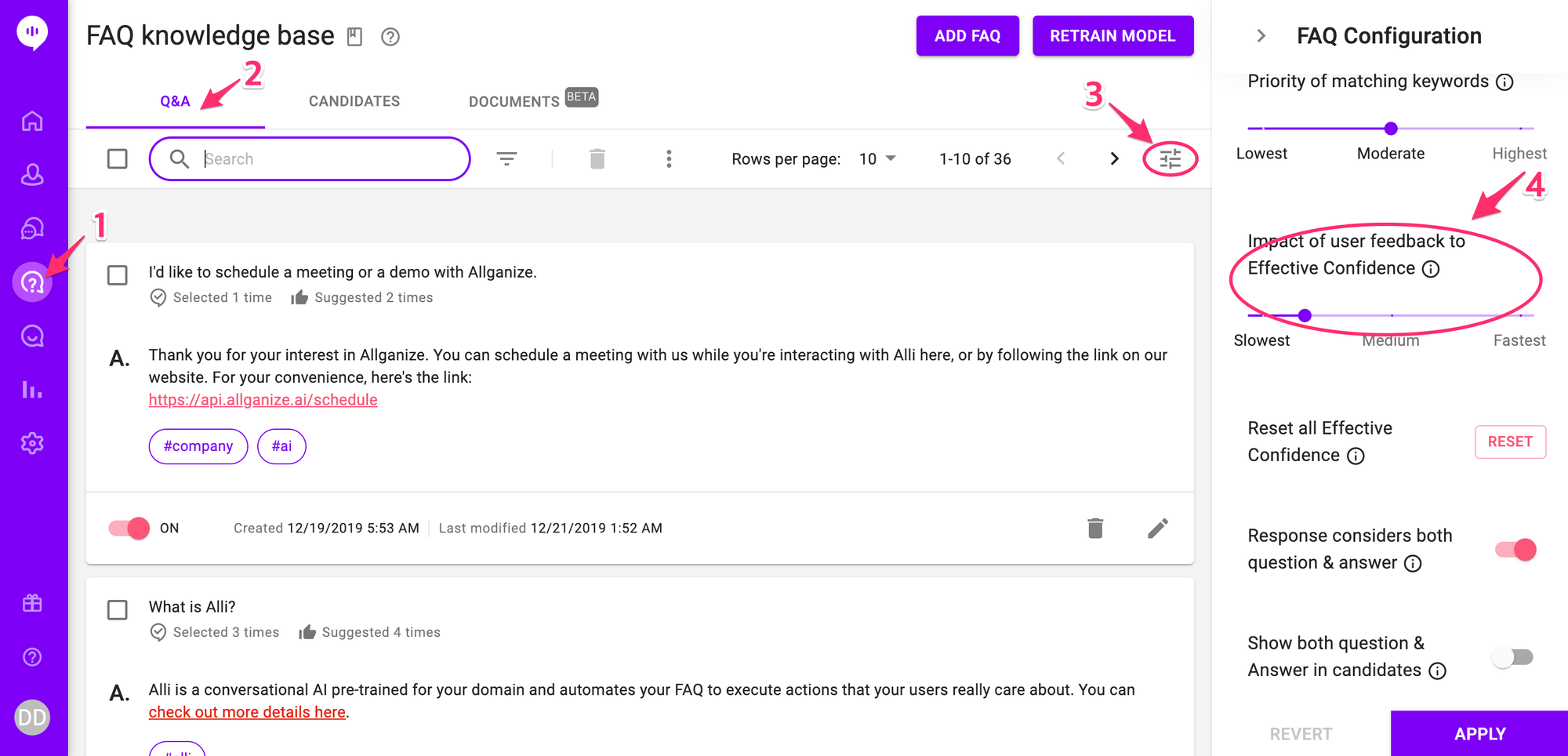Open the api.allganize.ai/schedule link
Image resolution: width=1568 pixels, height=756 pixels.
263,400
